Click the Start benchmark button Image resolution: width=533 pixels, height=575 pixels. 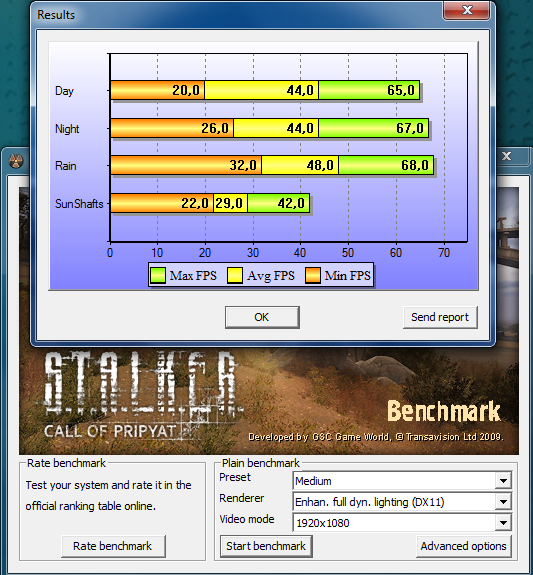point(266,546)
